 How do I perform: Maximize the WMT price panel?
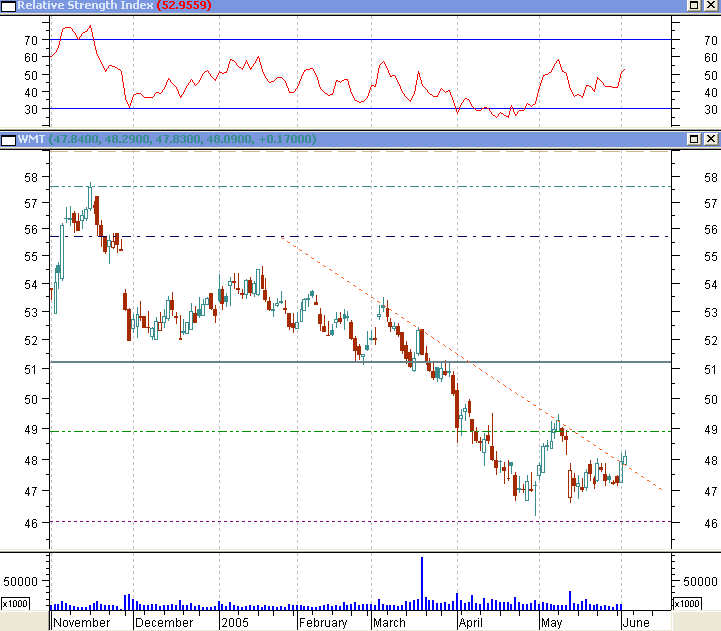click(x=694, y=139)
